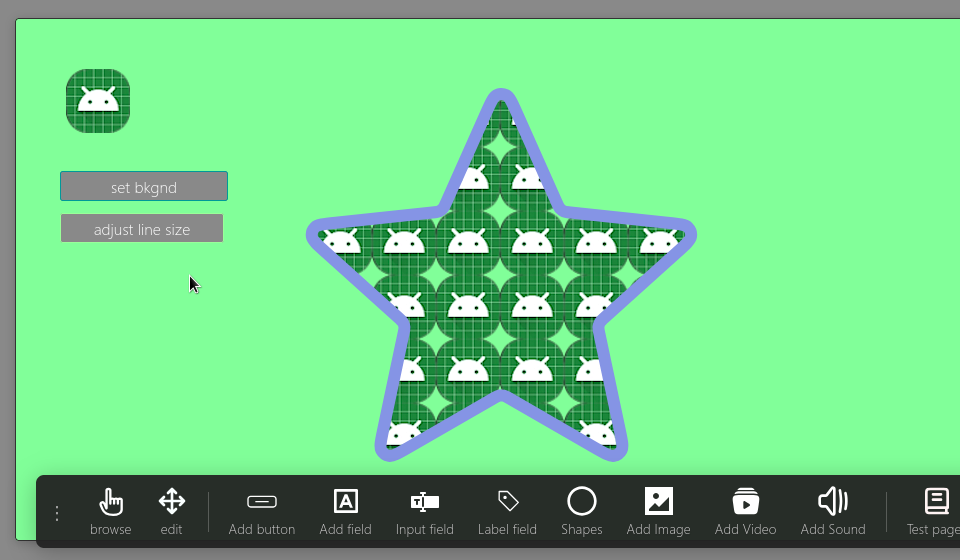
Task: Click the toolbar divider after the edit tool
Action: pyautogui.click(x=209, y=512)
